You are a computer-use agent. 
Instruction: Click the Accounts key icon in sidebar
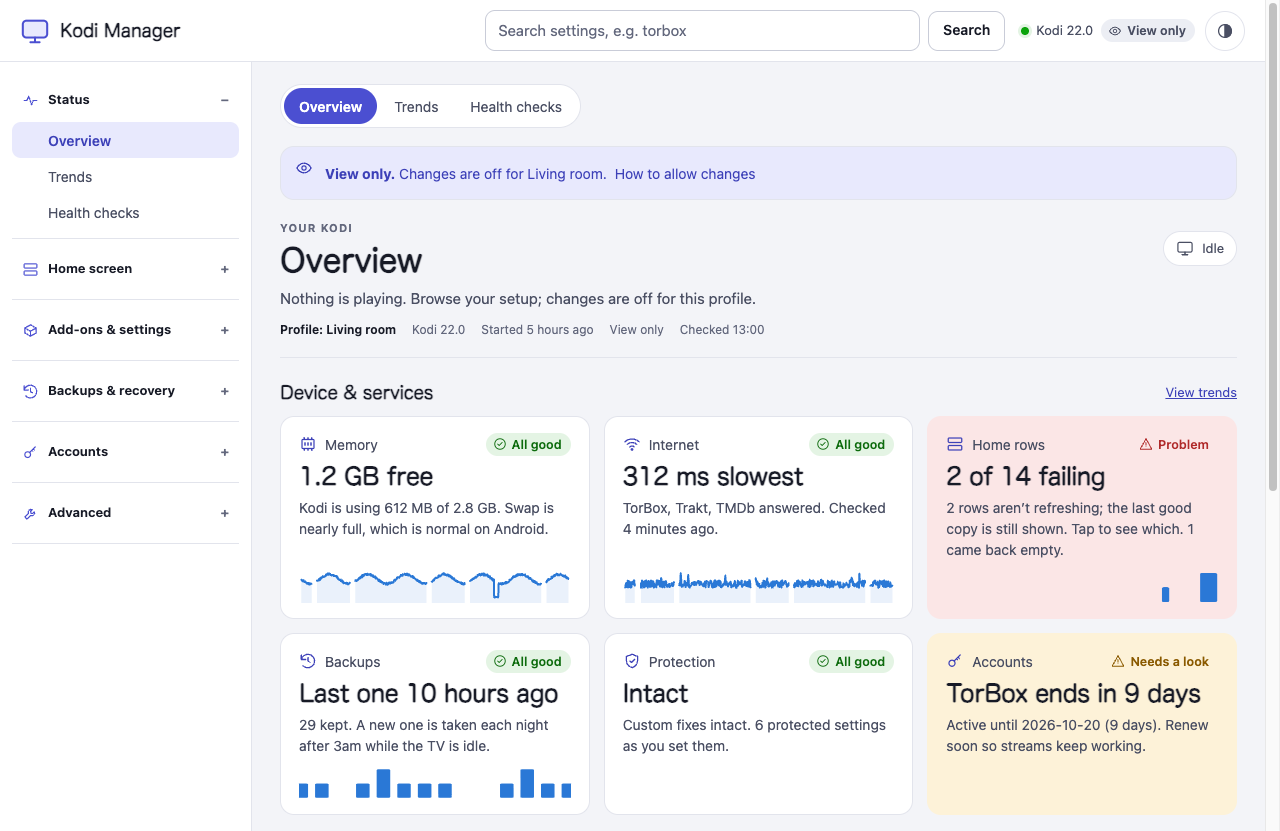tap(30, 452)
